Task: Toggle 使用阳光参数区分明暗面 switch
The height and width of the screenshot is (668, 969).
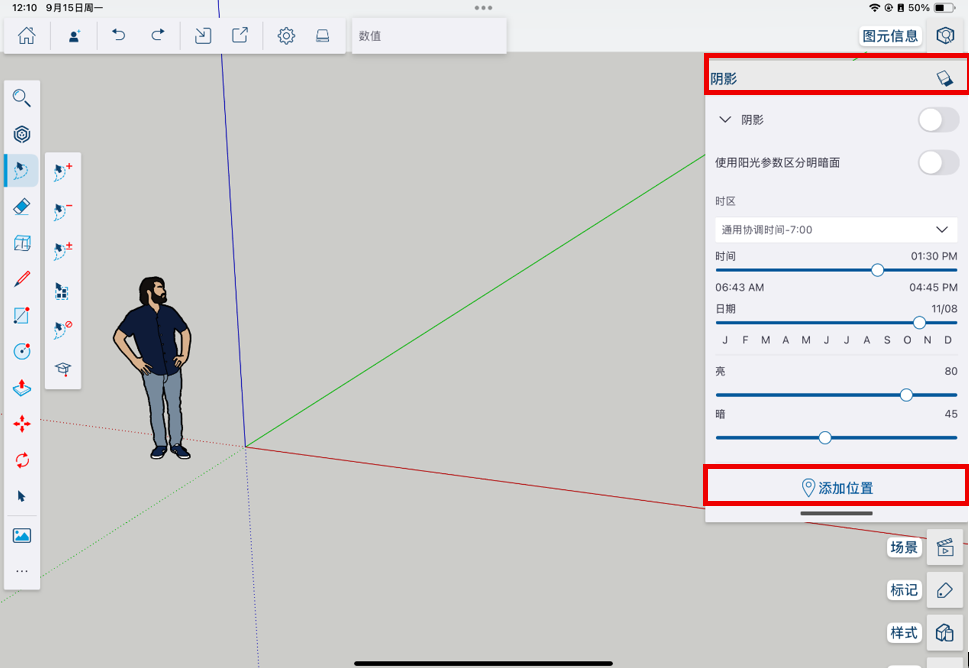Action: pos(938,162)
